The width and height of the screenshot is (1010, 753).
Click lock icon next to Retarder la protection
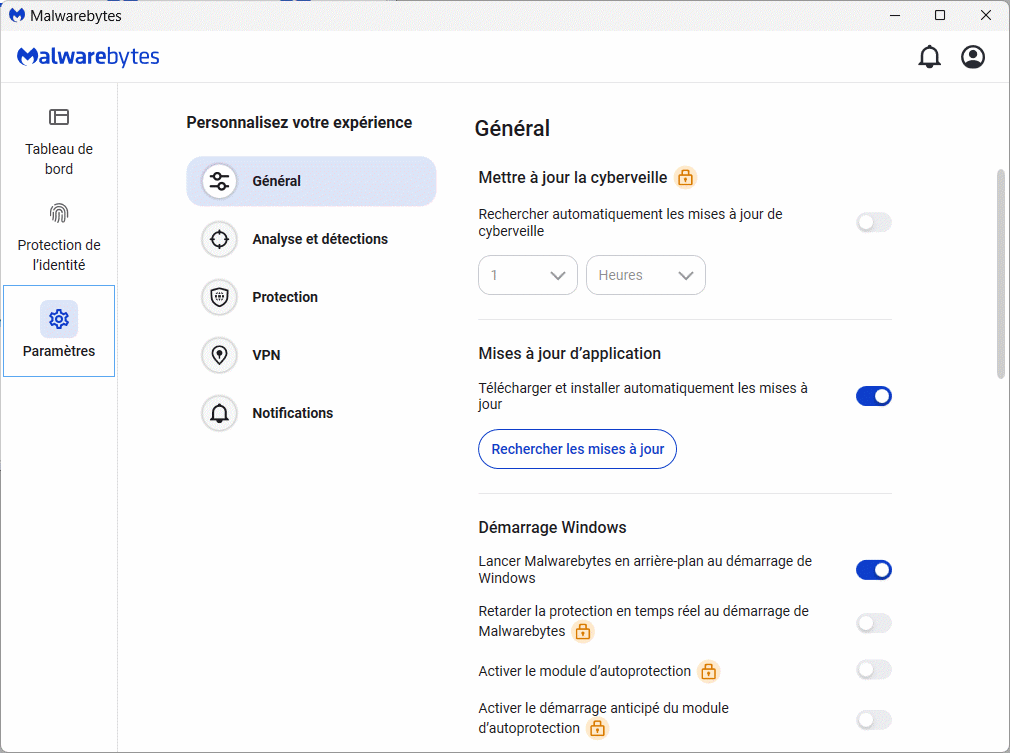point(583,631)
